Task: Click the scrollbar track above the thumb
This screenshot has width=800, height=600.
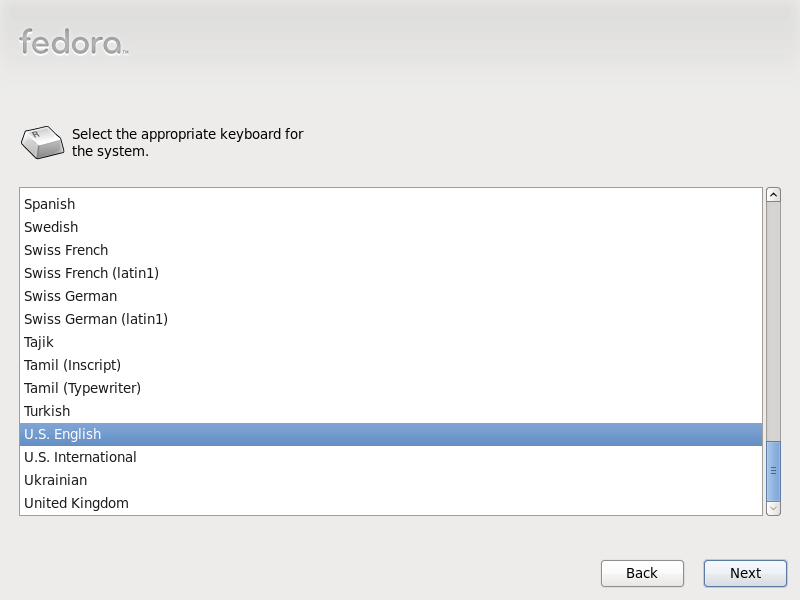Action: tap(773, 321)
